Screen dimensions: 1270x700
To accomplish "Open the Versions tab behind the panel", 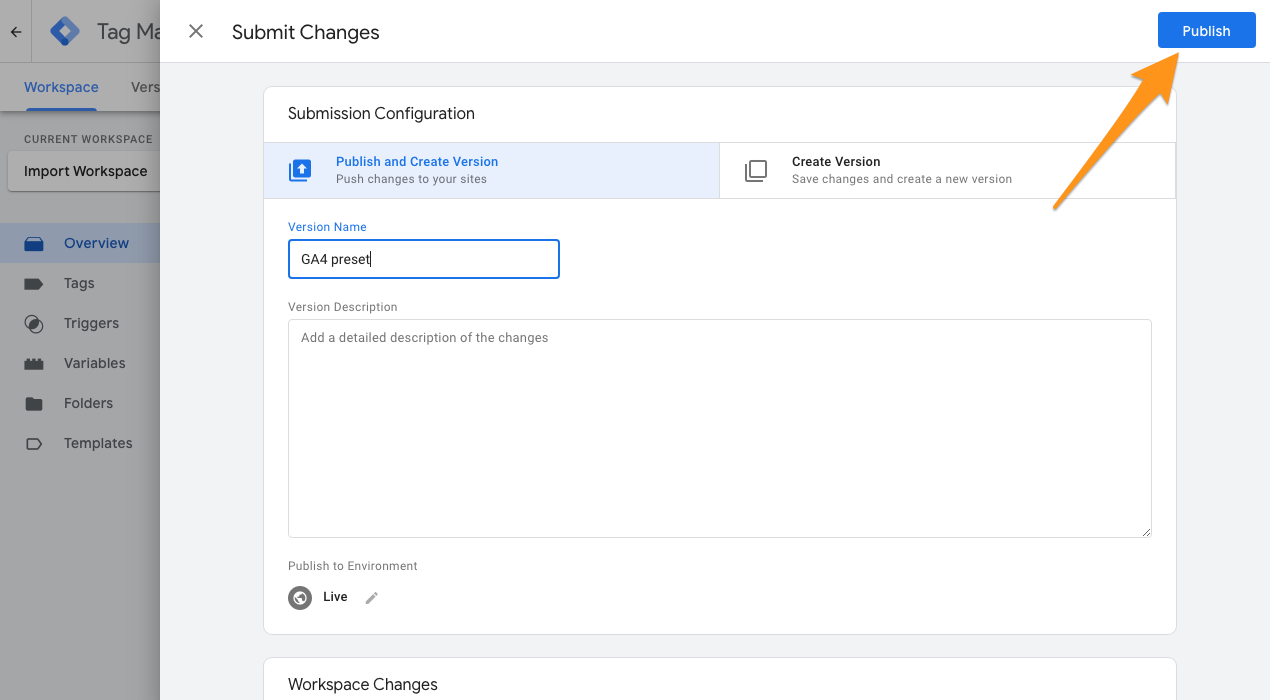I will (145, 87).
